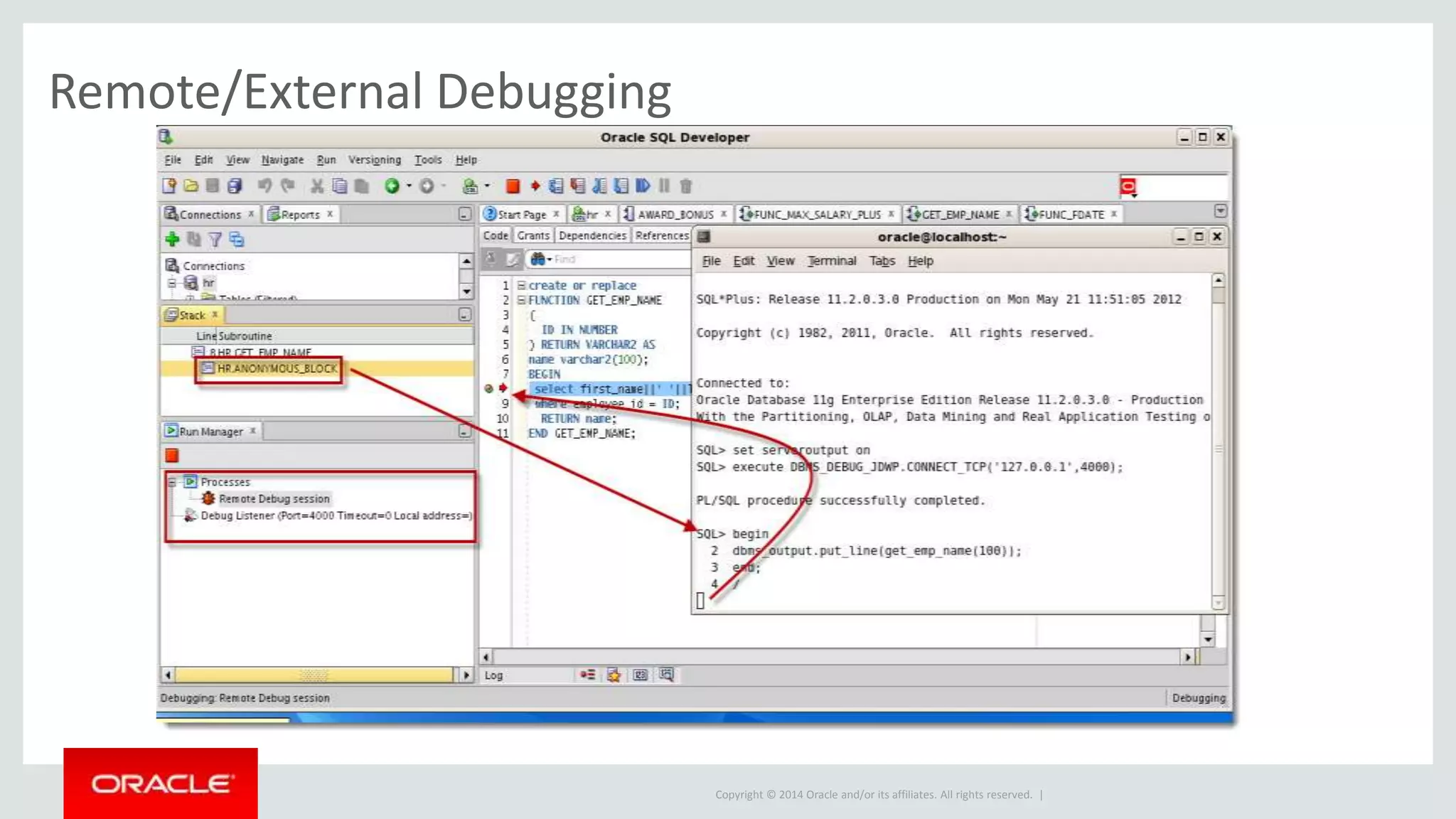Minimize the Stack panel
1456x819 pixels.
pyautogui.click(x=464, y=314)
